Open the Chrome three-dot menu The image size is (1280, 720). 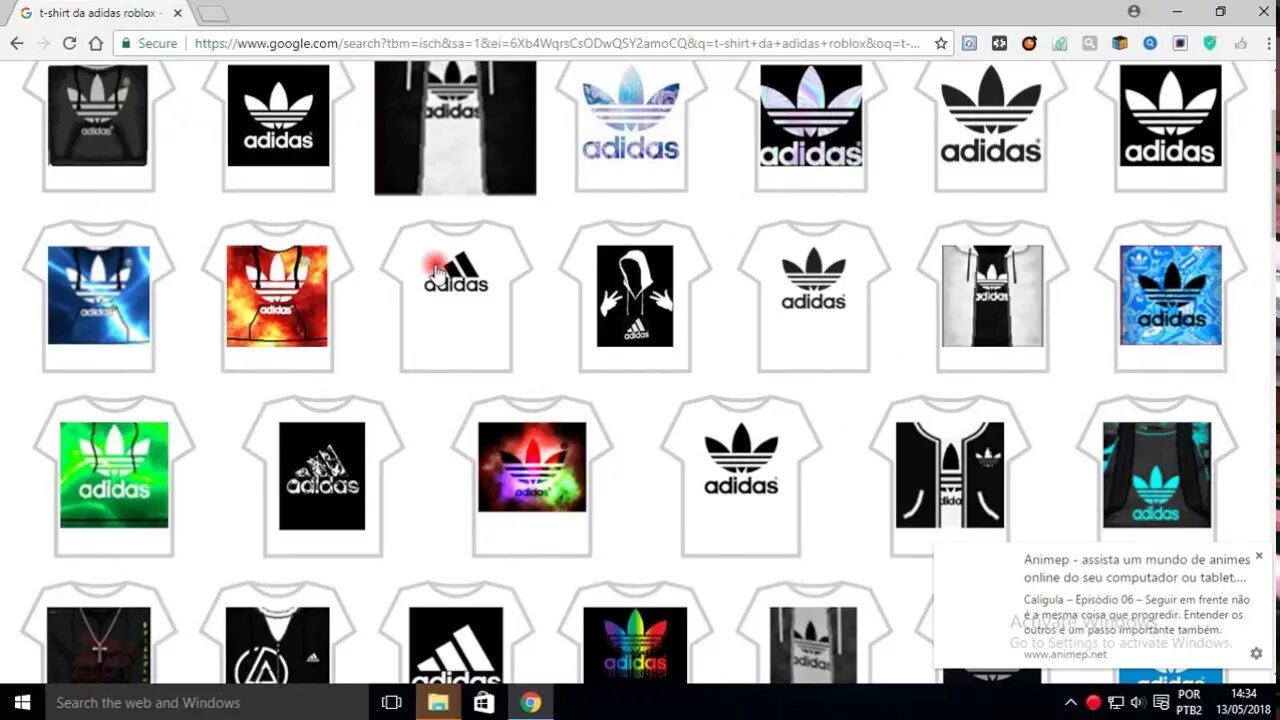(x=1268, y=43)
